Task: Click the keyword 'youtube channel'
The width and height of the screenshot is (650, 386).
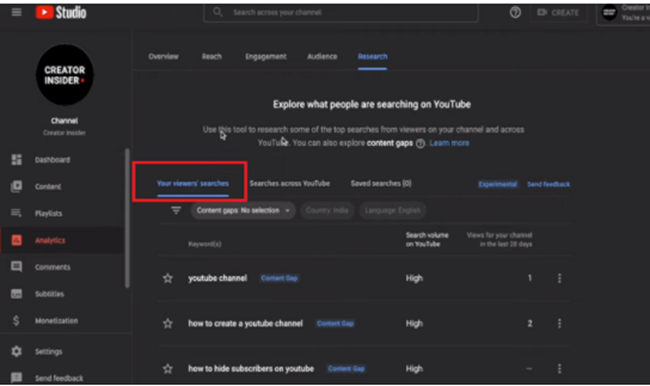Action: pos(218,278)
